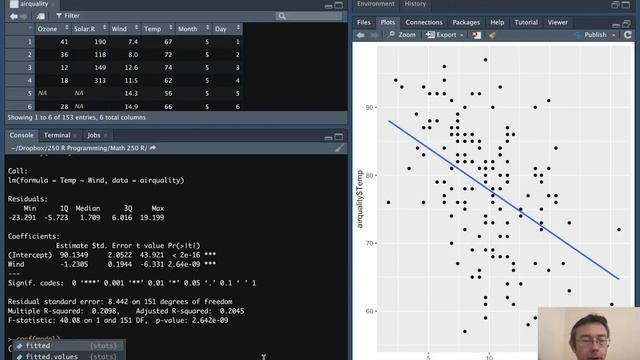Viewport: 640px width, 360px height.
Task: Click the Ozone value 41
Action: (64, 42)
